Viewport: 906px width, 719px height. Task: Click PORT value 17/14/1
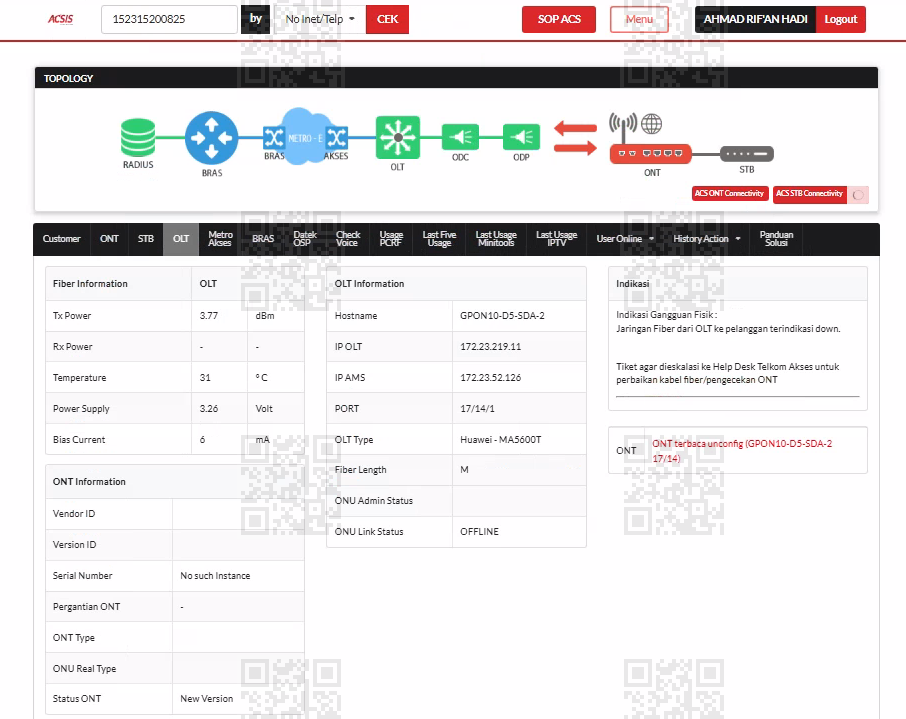pyautogui.click(x=477, y=409)
